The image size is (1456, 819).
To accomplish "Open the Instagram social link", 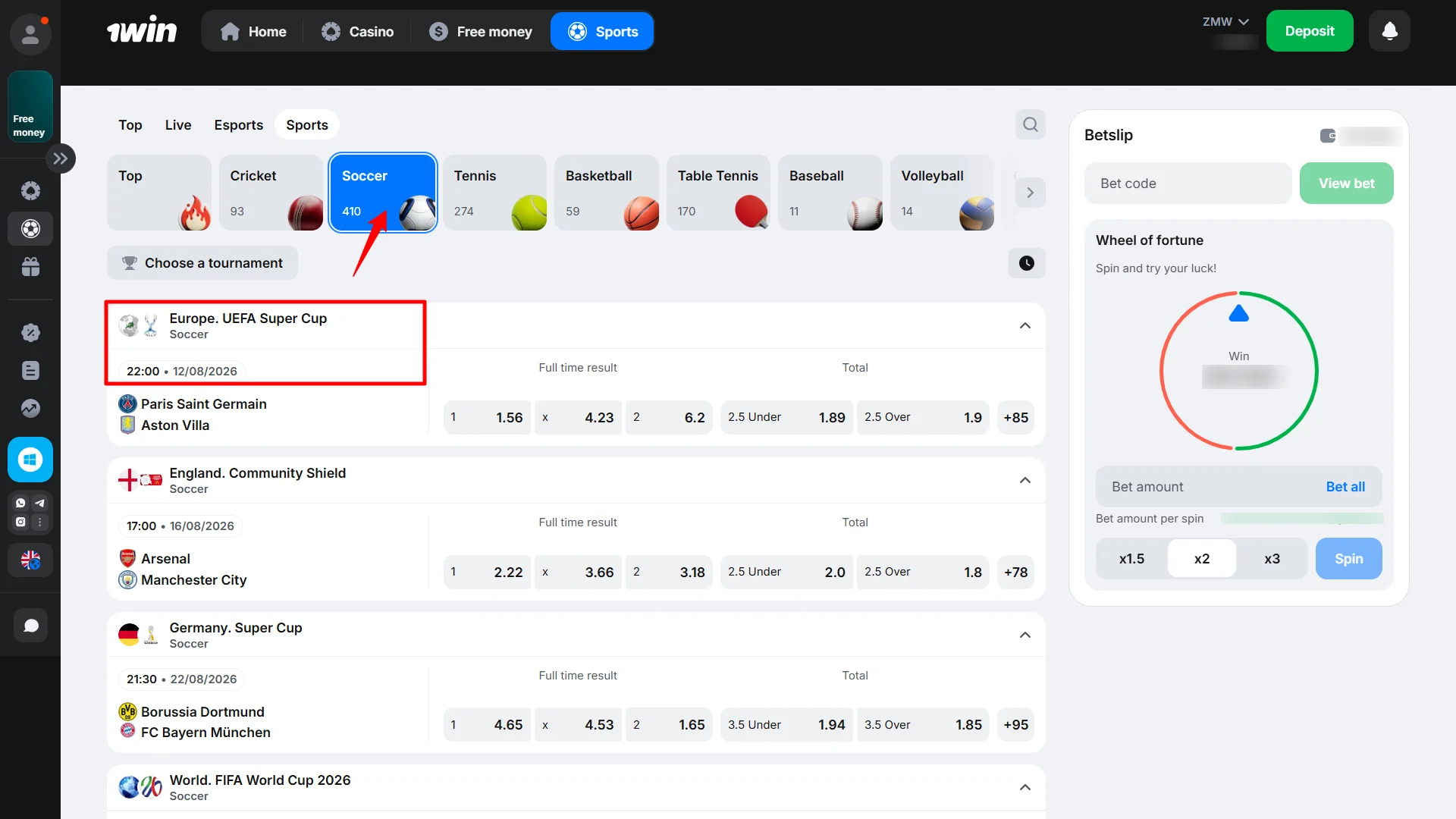I will tap(20, 522).
